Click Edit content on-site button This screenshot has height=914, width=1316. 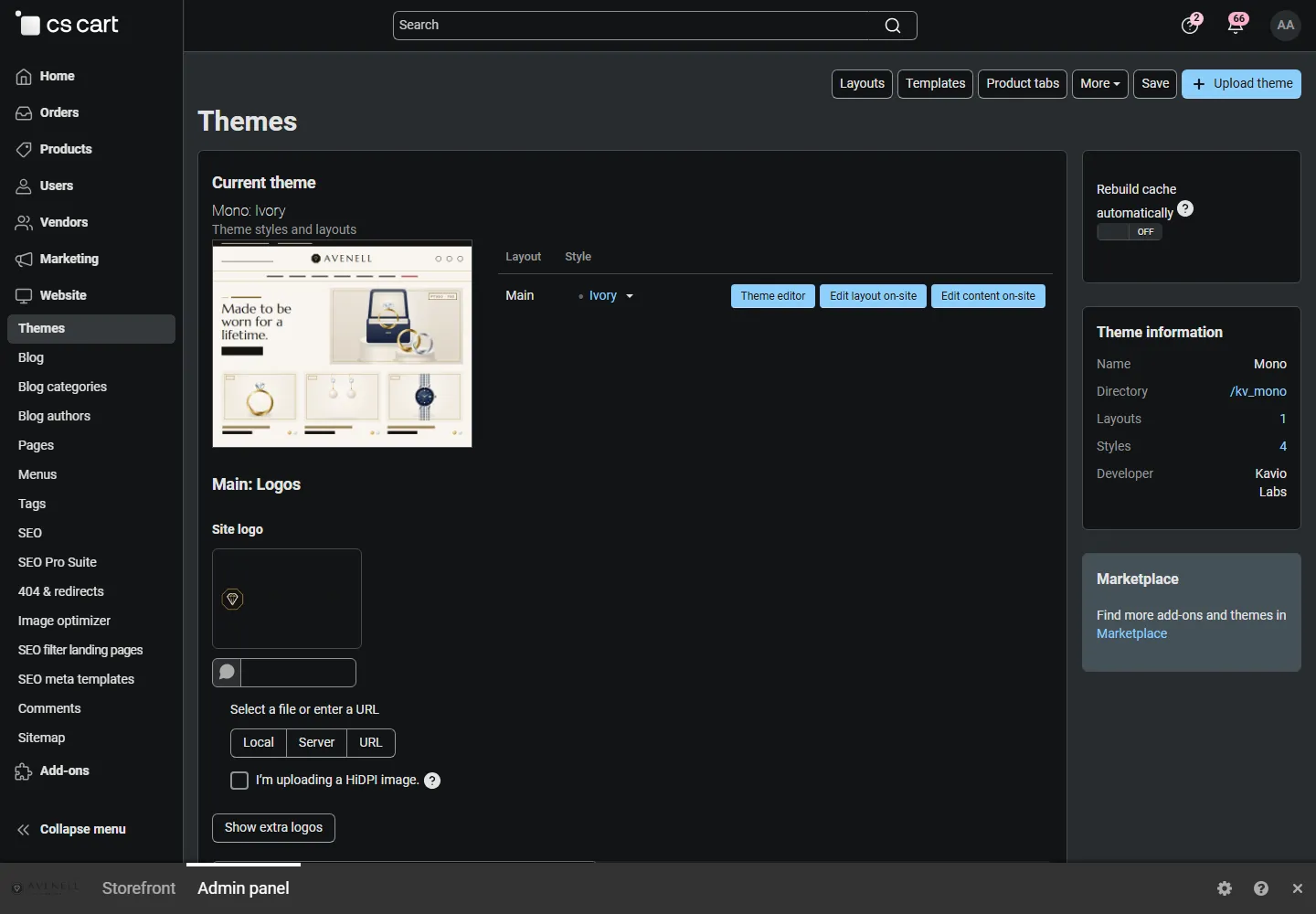[x=988, y=296]
